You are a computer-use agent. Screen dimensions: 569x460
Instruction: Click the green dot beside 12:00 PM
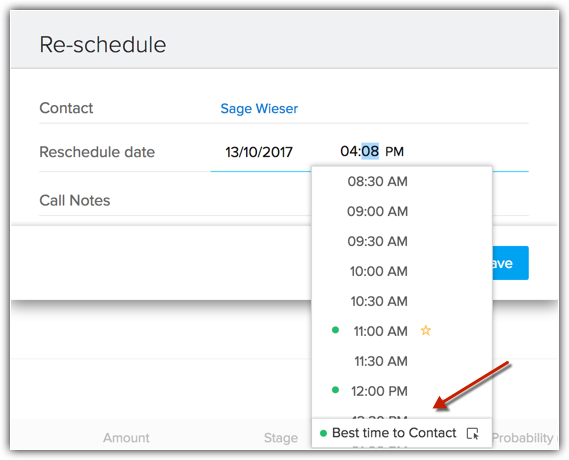coord(335,390)
